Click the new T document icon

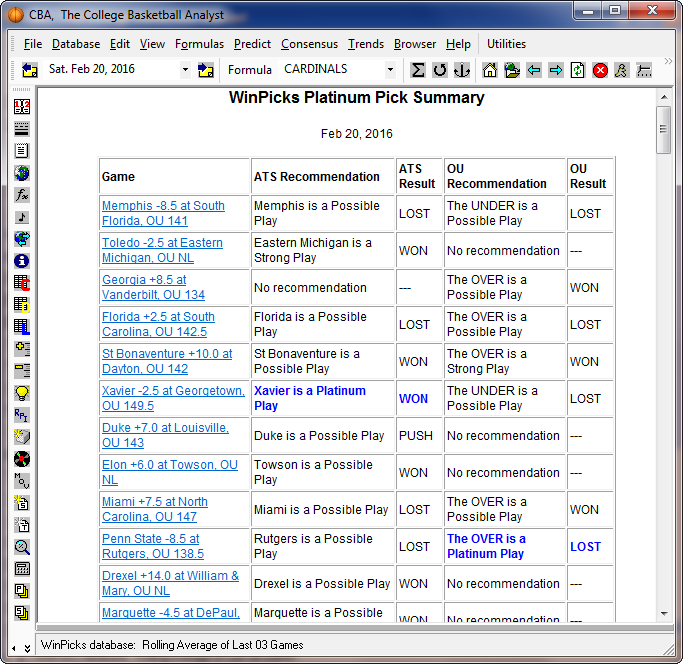[22, 525]
